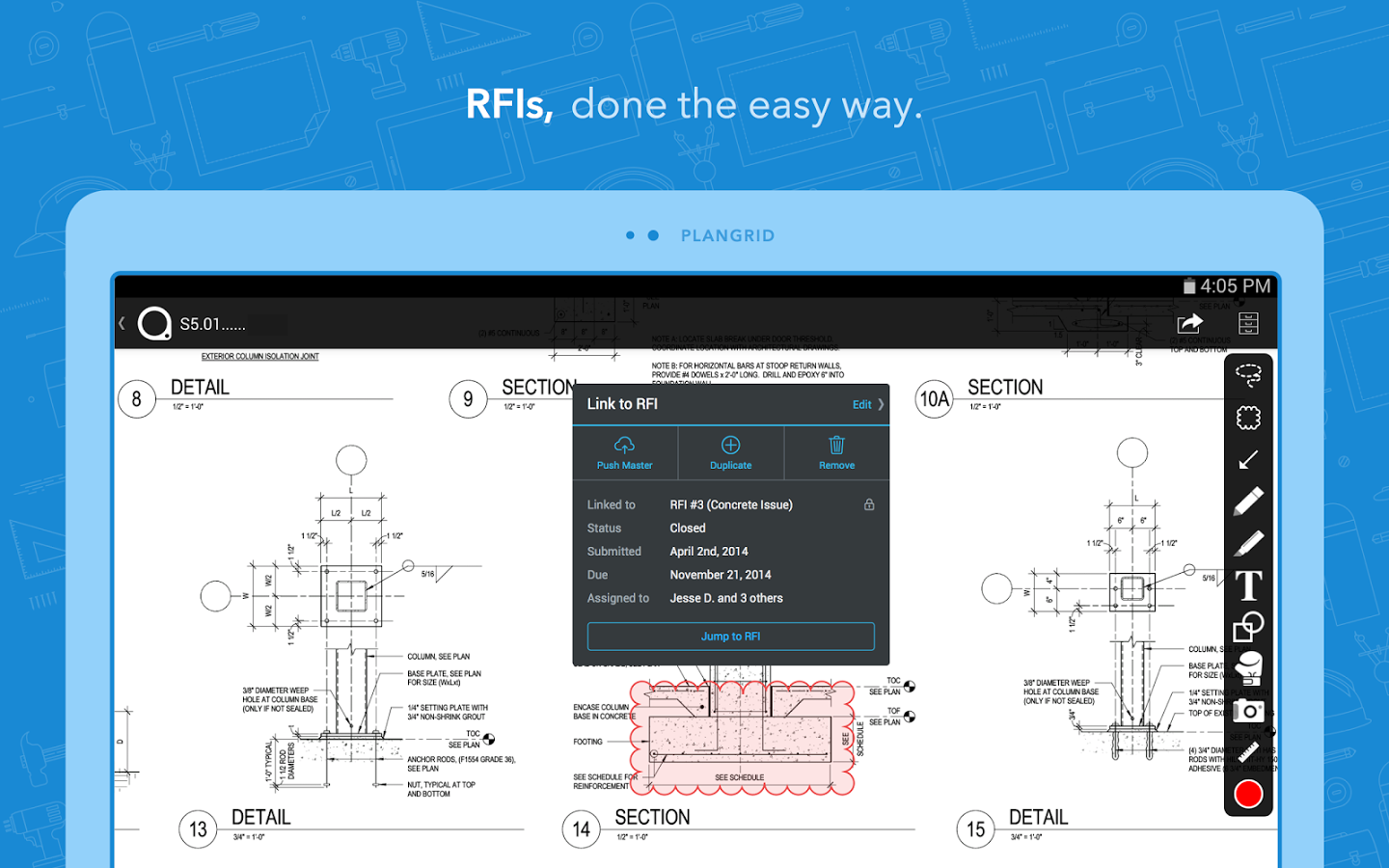Open the sheet filing cabinet icon

point(1248,323)
